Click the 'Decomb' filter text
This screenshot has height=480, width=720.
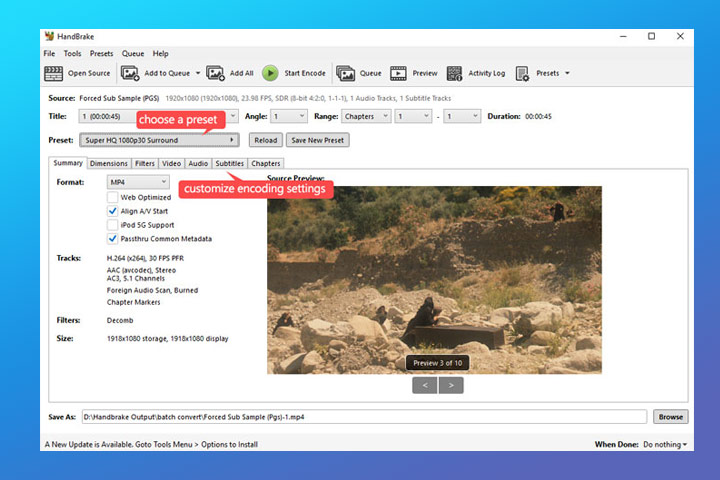(x=120, y=320)
